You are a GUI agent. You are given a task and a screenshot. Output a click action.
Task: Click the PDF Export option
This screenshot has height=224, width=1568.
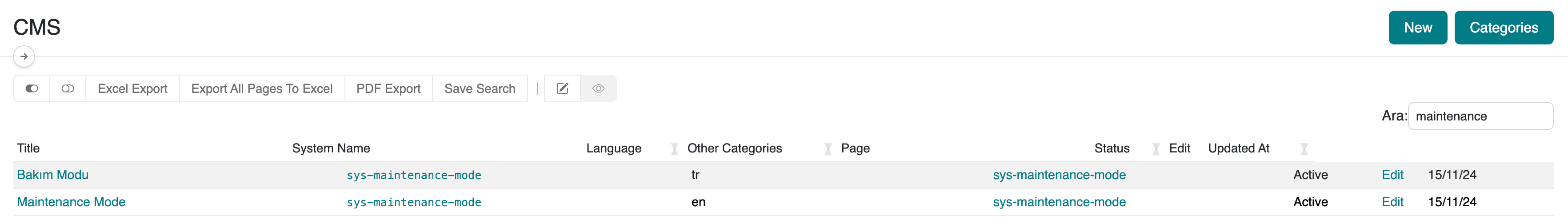(388, 89)
